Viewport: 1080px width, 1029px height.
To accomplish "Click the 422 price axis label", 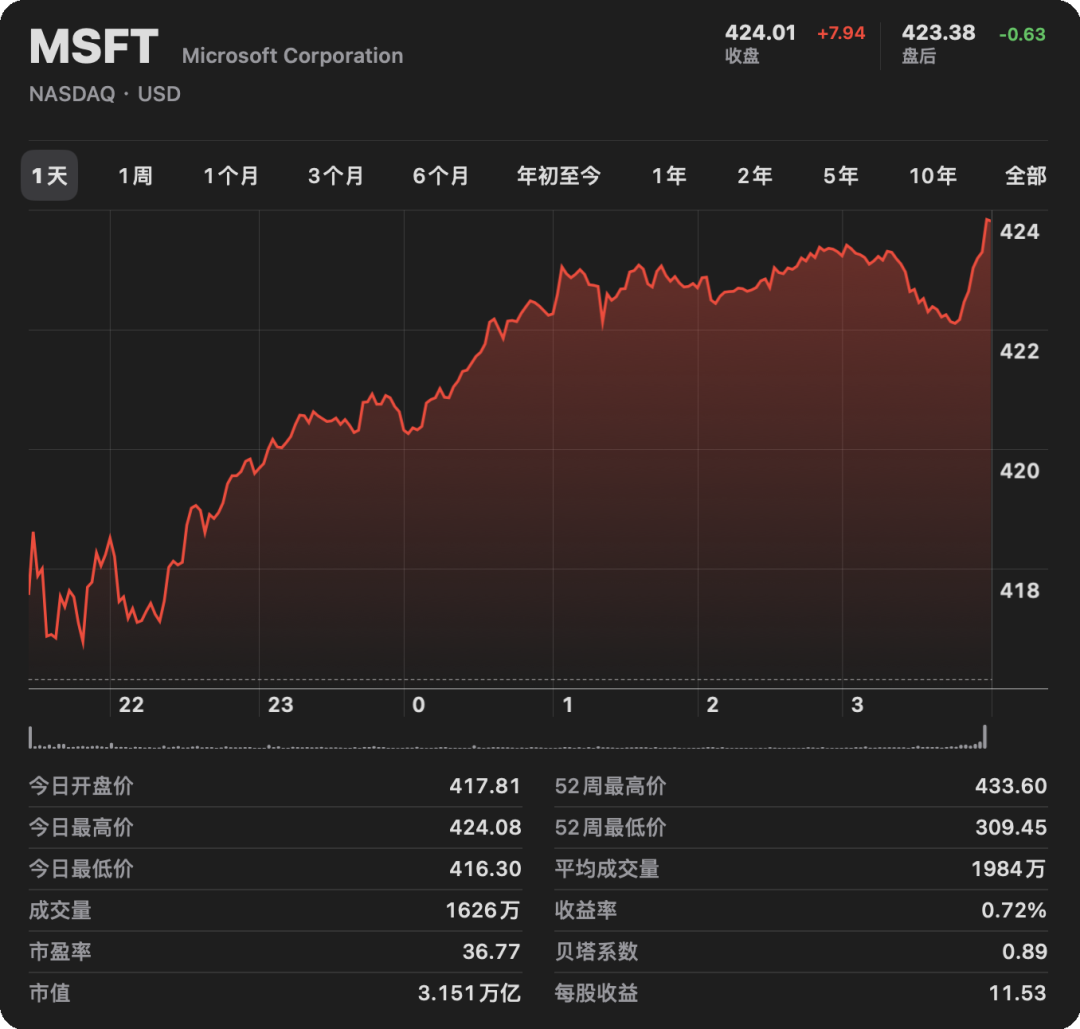I will click(x=1019, y=351).
